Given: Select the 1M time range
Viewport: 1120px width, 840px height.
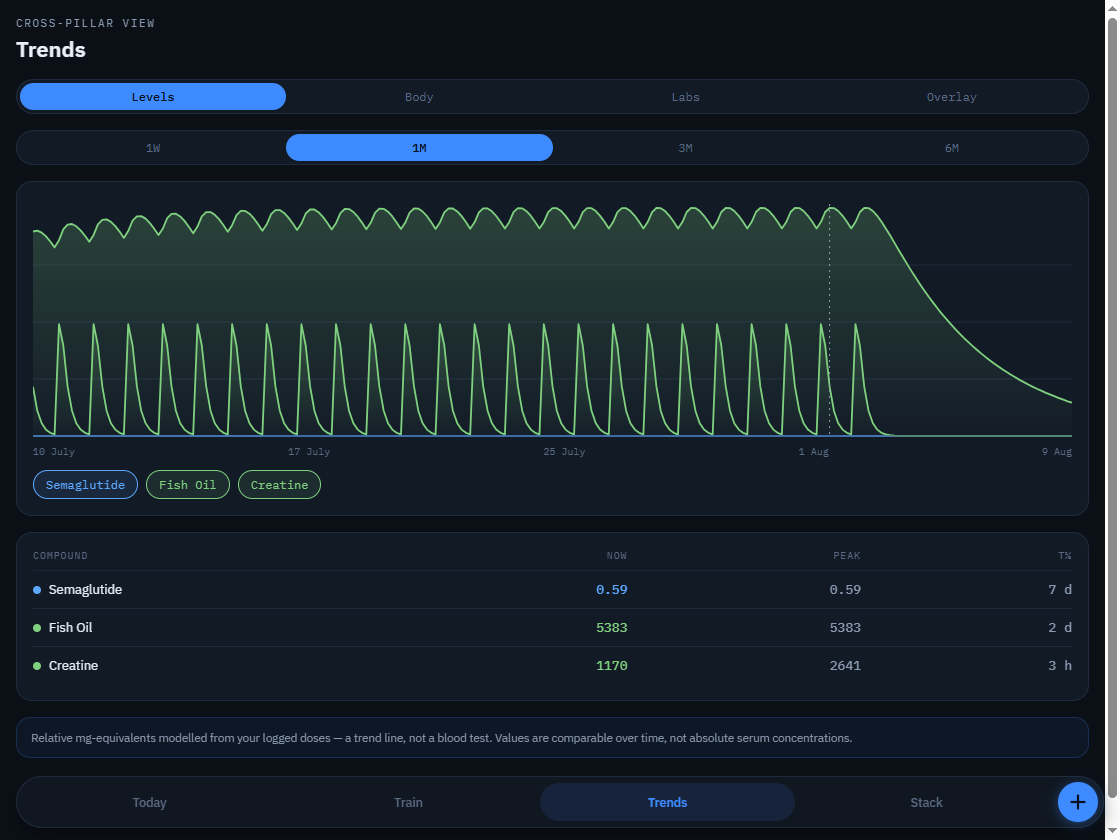Looking at the screenshot, I should point(419,148).
